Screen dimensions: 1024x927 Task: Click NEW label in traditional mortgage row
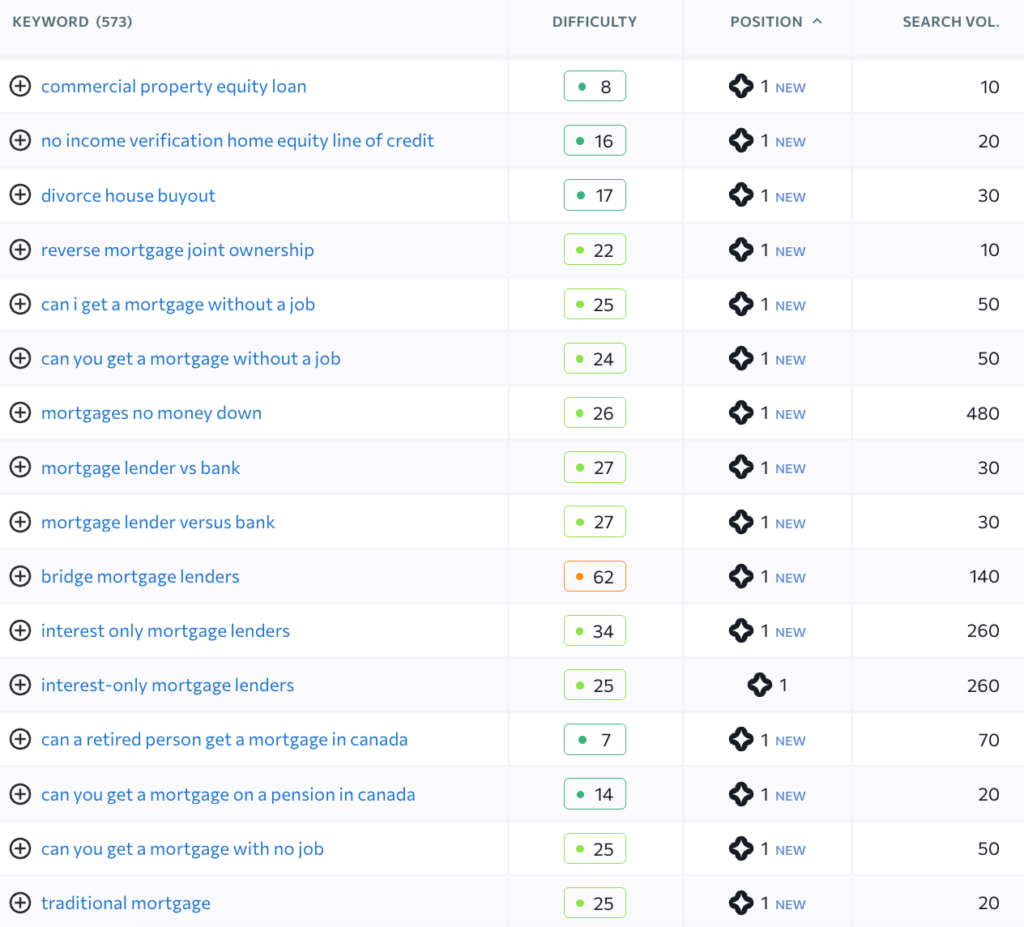790,904
